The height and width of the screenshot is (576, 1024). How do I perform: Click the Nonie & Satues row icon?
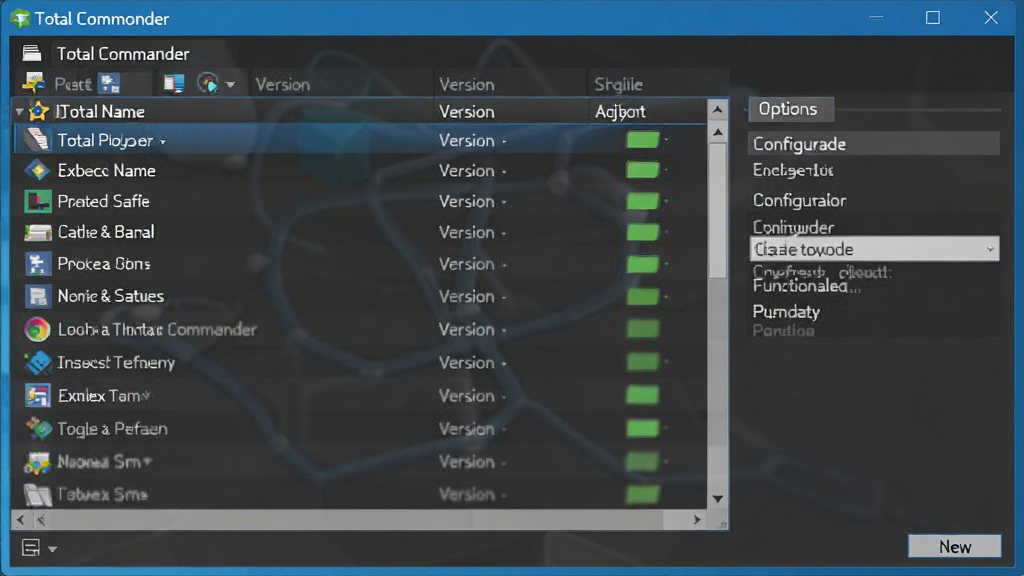click(x=37, y=296)
